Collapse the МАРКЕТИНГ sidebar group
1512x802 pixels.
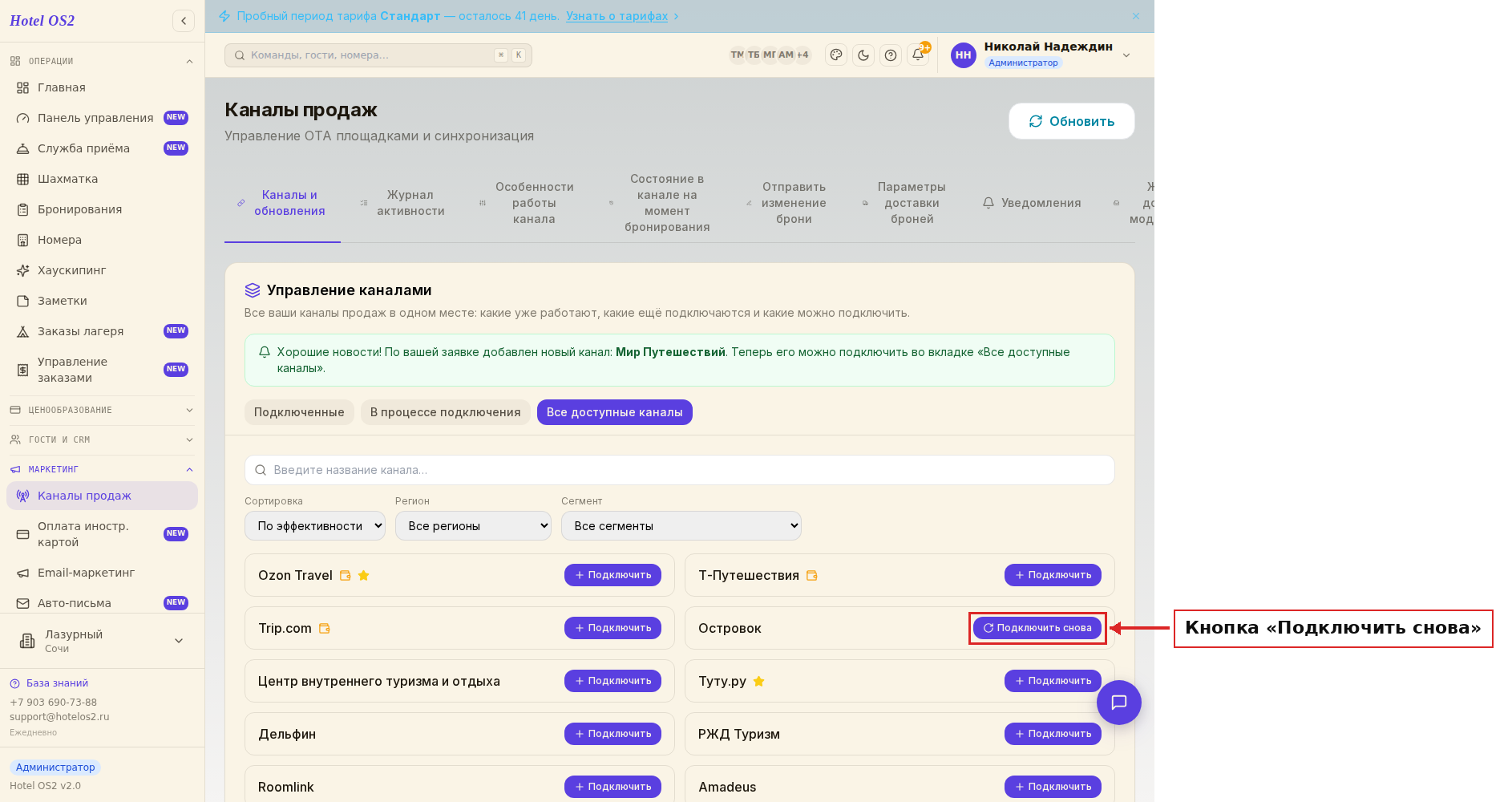point(102,469)
